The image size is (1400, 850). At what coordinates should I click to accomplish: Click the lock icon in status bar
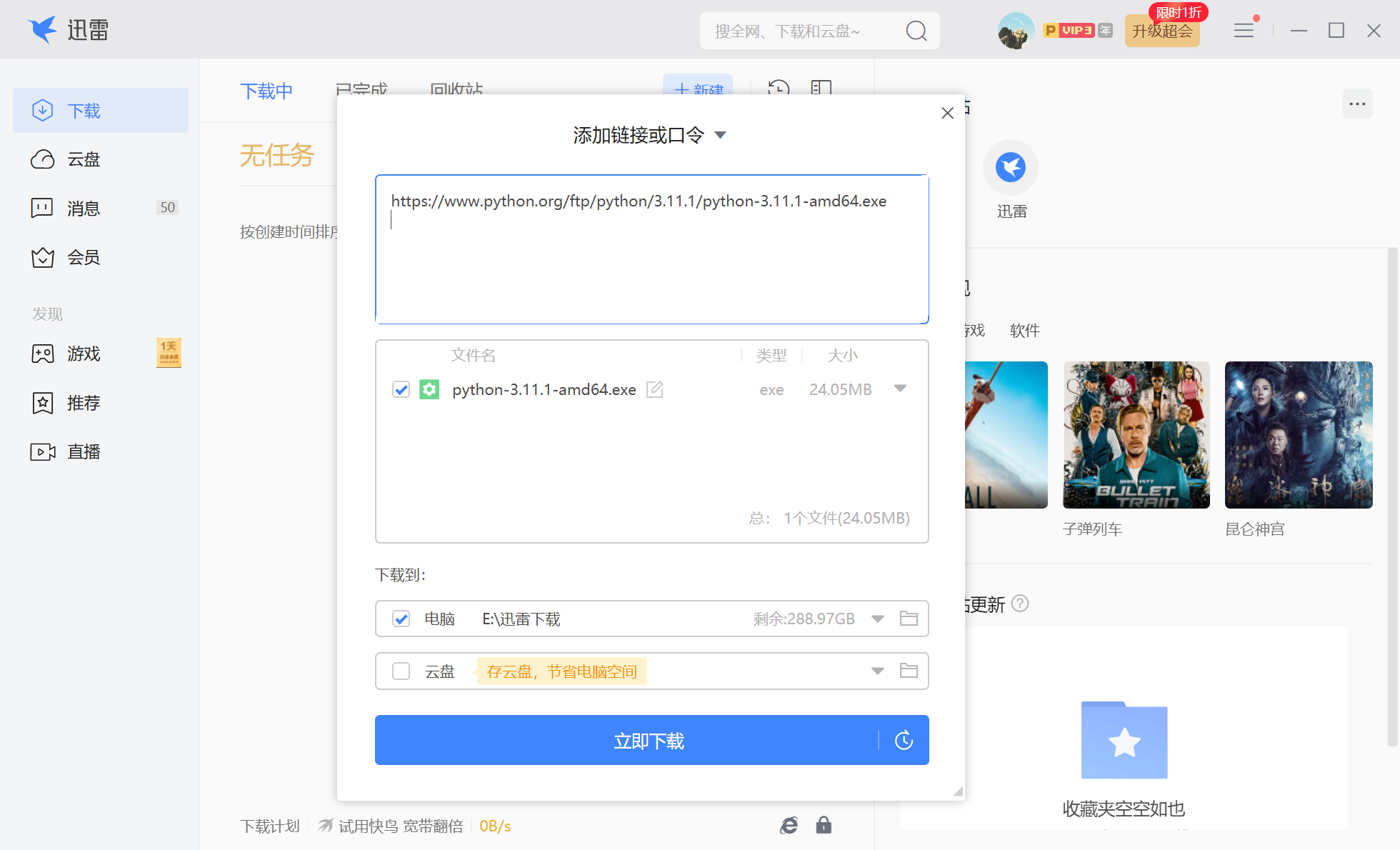click(x=824, y=826)
